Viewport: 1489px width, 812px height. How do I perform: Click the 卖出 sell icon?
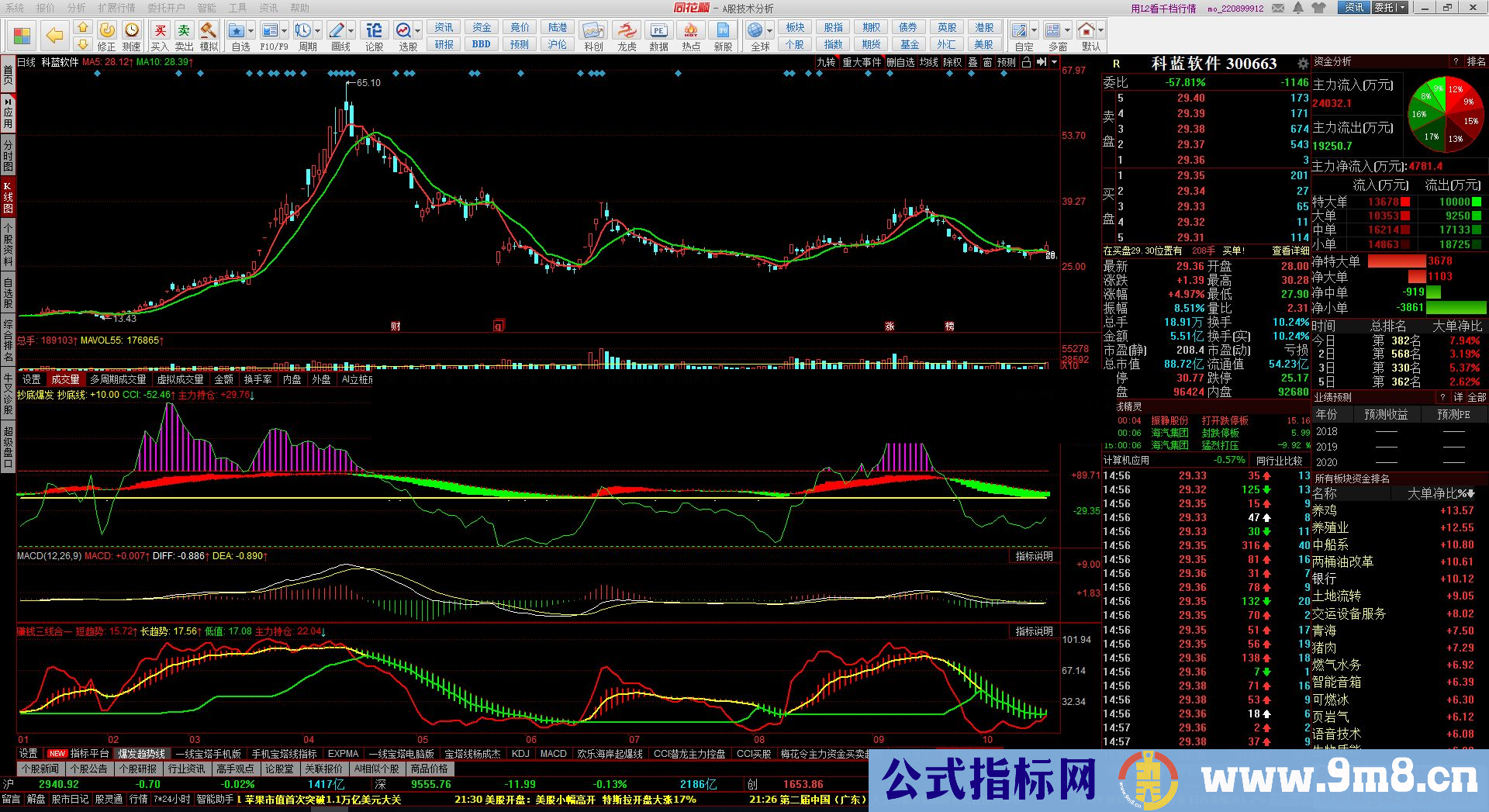tap(184, 30)
